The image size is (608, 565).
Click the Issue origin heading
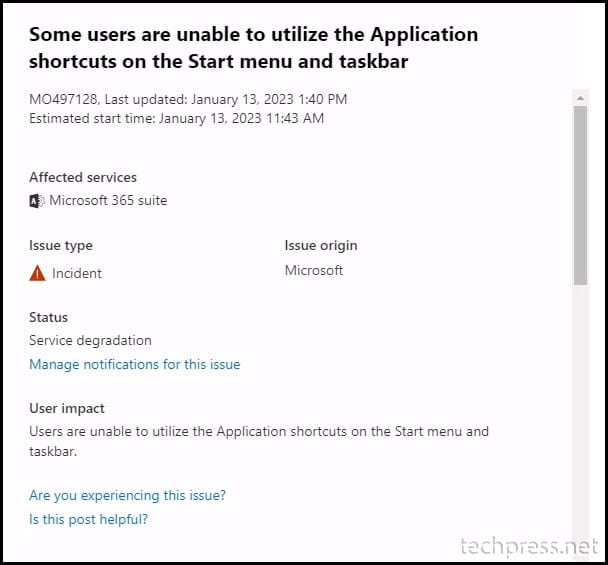(321, 246)
